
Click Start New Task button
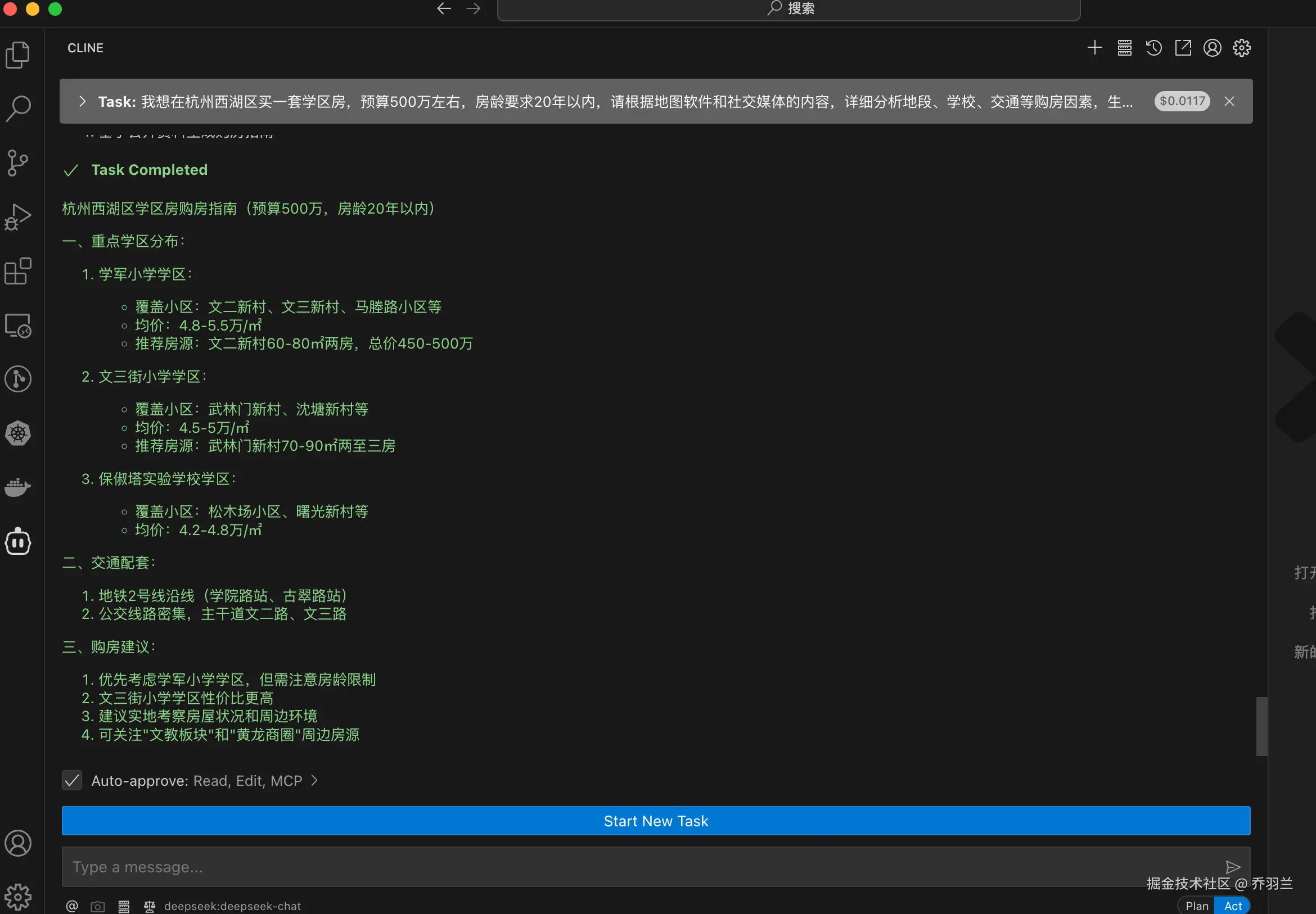(x=655, y=820)
